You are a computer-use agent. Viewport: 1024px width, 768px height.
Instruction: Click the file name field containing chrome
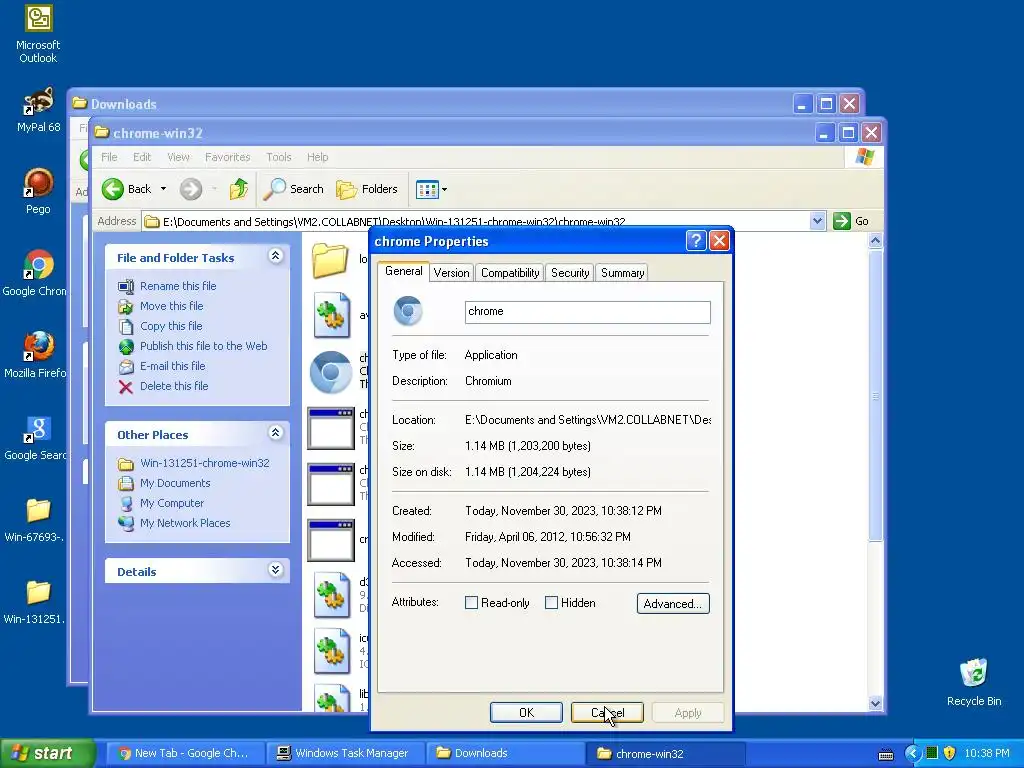coord(588,312)
